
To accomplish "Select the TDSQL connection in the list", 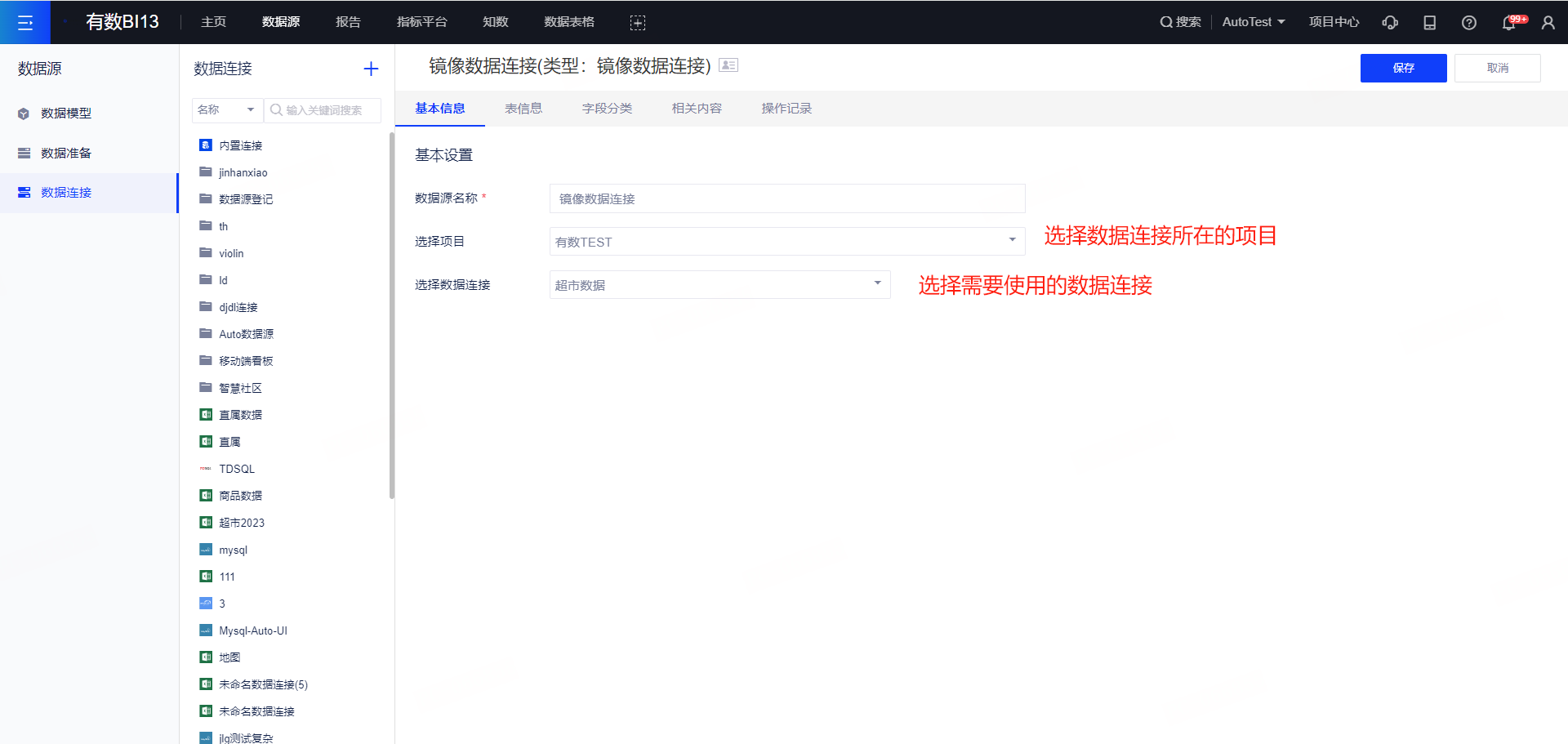I will (x=237, y=469).
